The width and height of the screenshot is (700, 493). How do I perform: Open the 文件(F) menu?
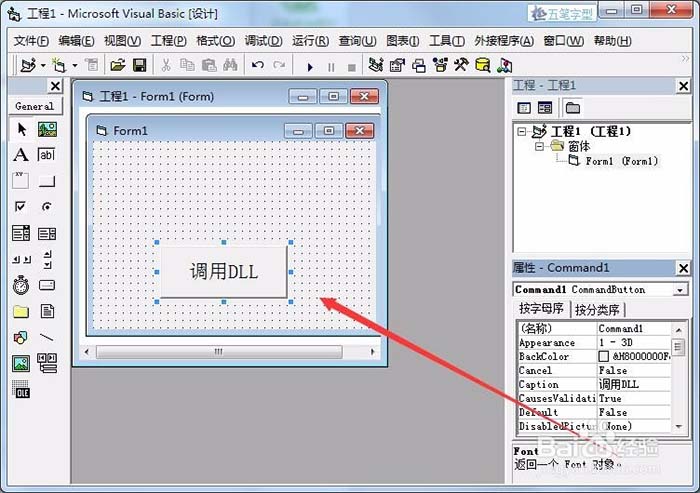tap(31, 41)
